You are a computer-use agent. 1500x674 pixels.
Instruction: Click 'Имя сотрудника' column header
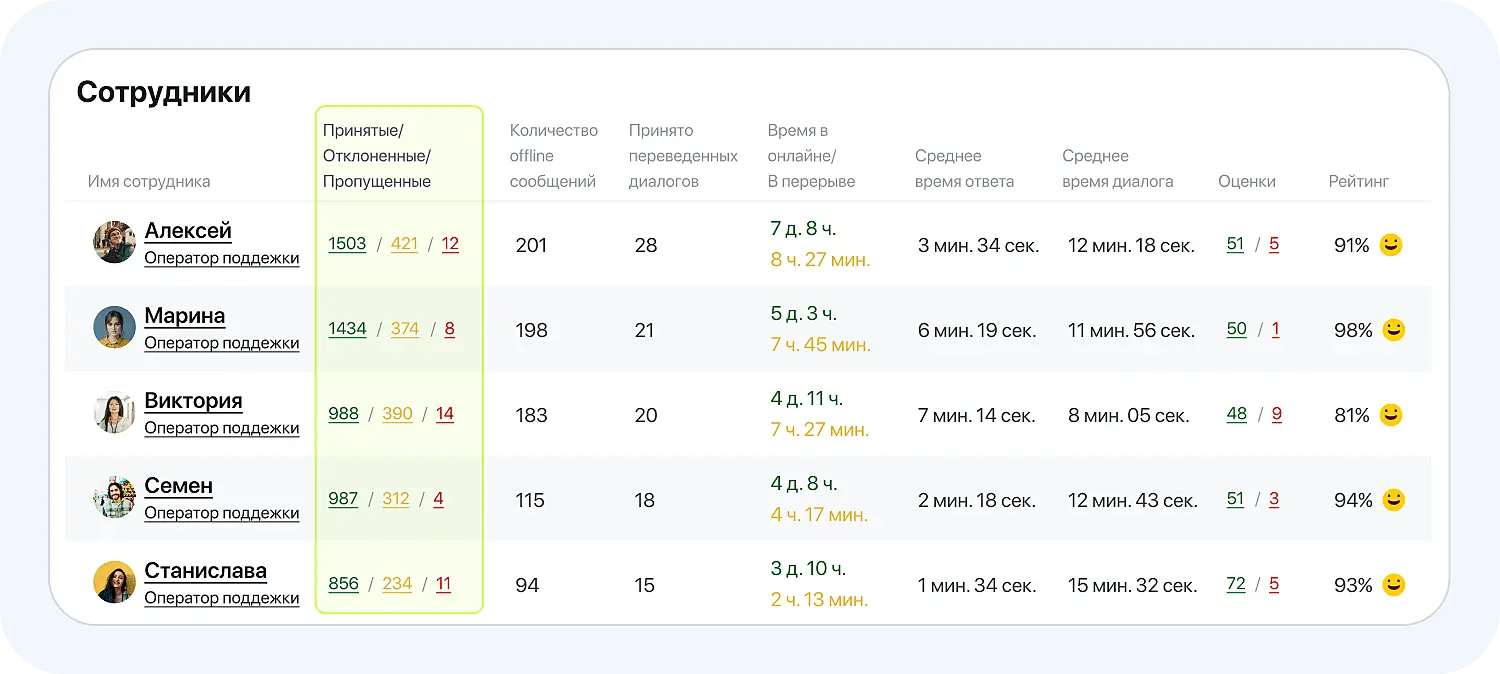149,181
